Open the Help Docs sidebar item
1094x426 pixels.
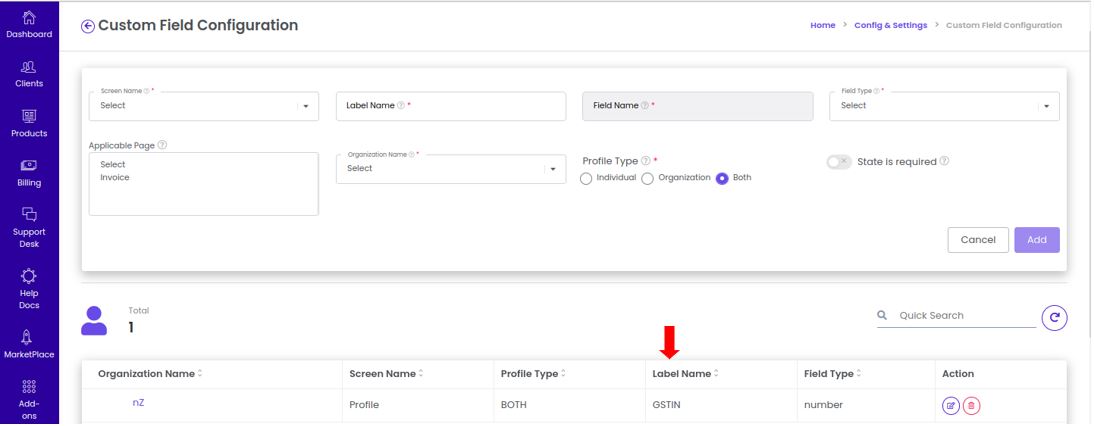[29, 289]
